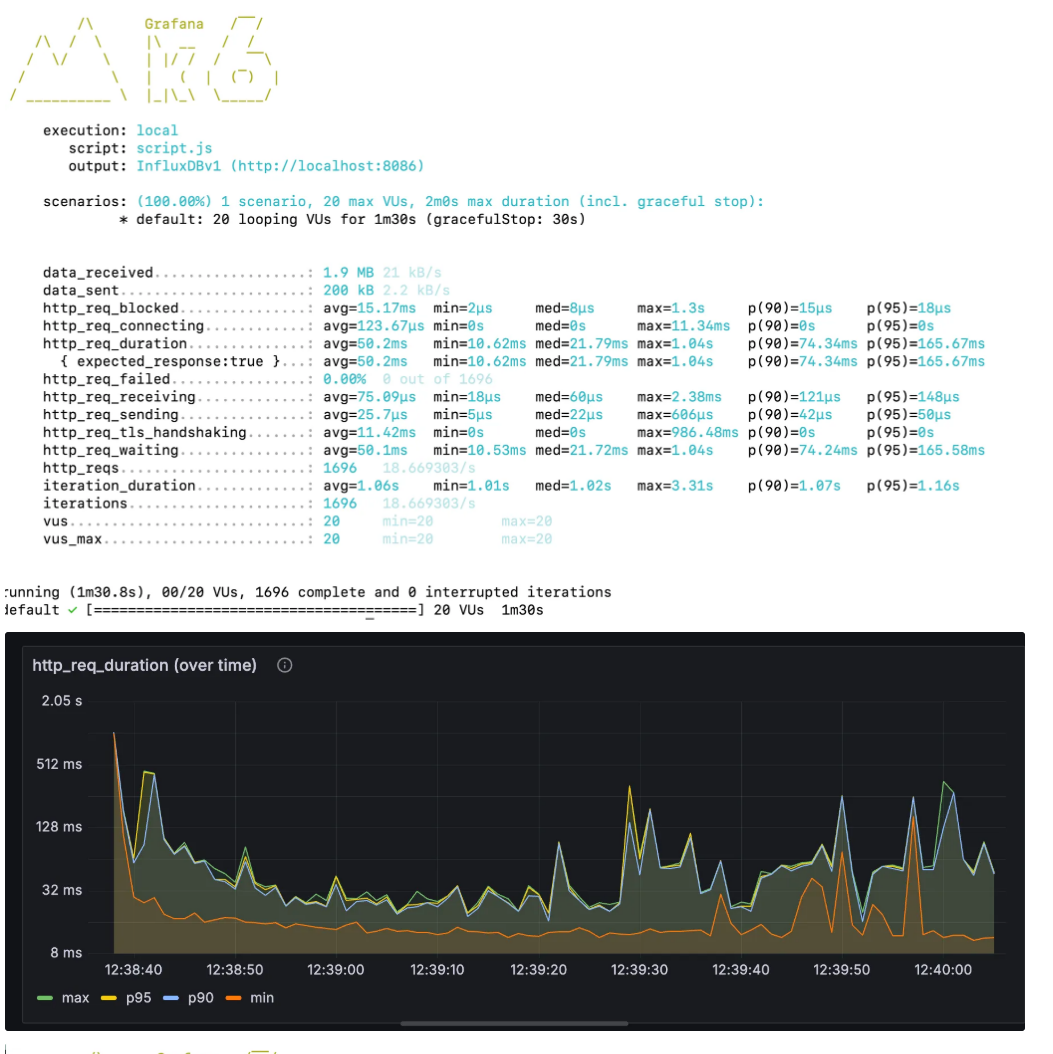The image size is (1053, 1054).
Task: Click http_req_duration p(95)=165.67ms value
Action: tap(925, 343)
